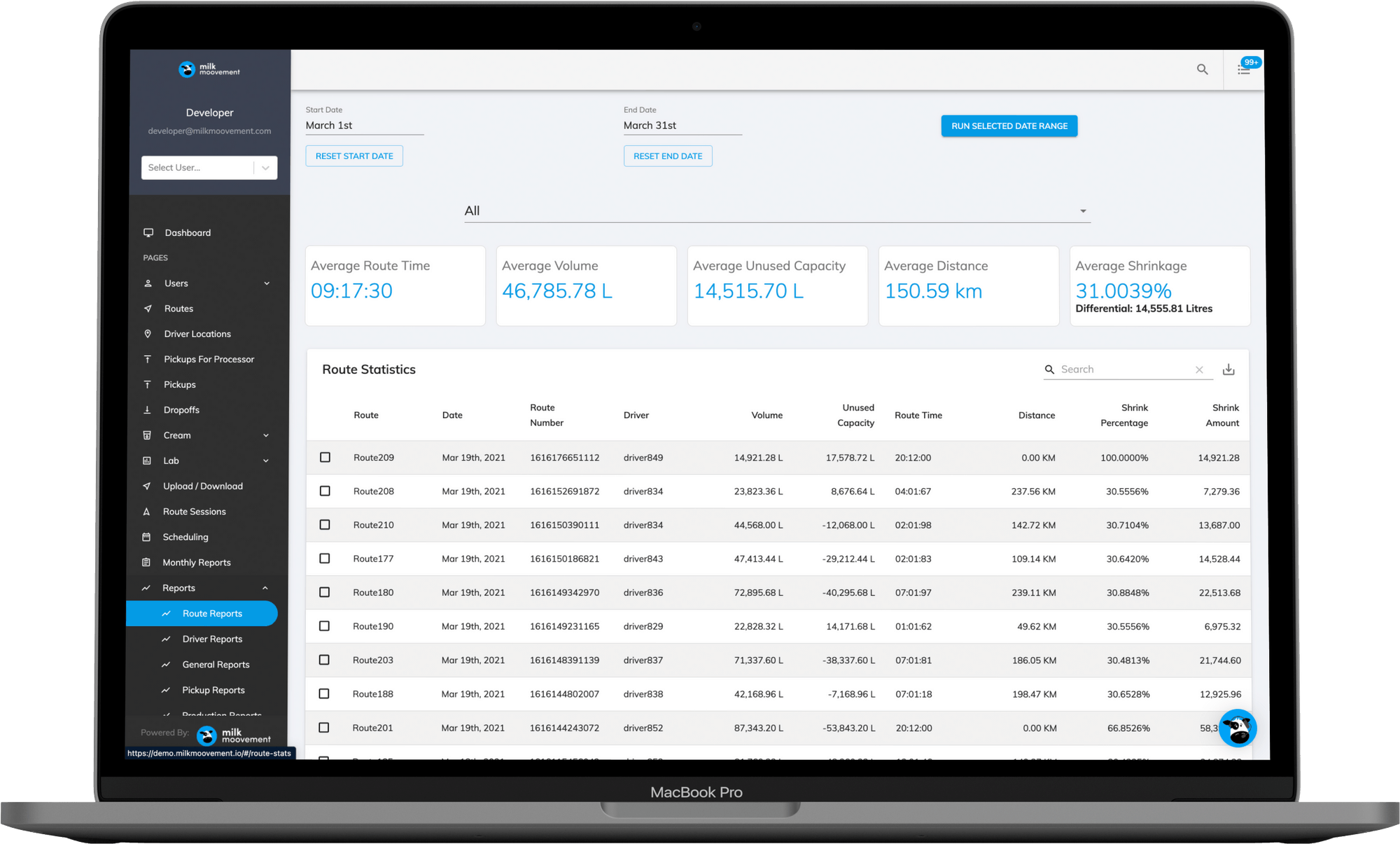Go to Monthly Reports page
1400x844 pixels.
coord(197,562)
